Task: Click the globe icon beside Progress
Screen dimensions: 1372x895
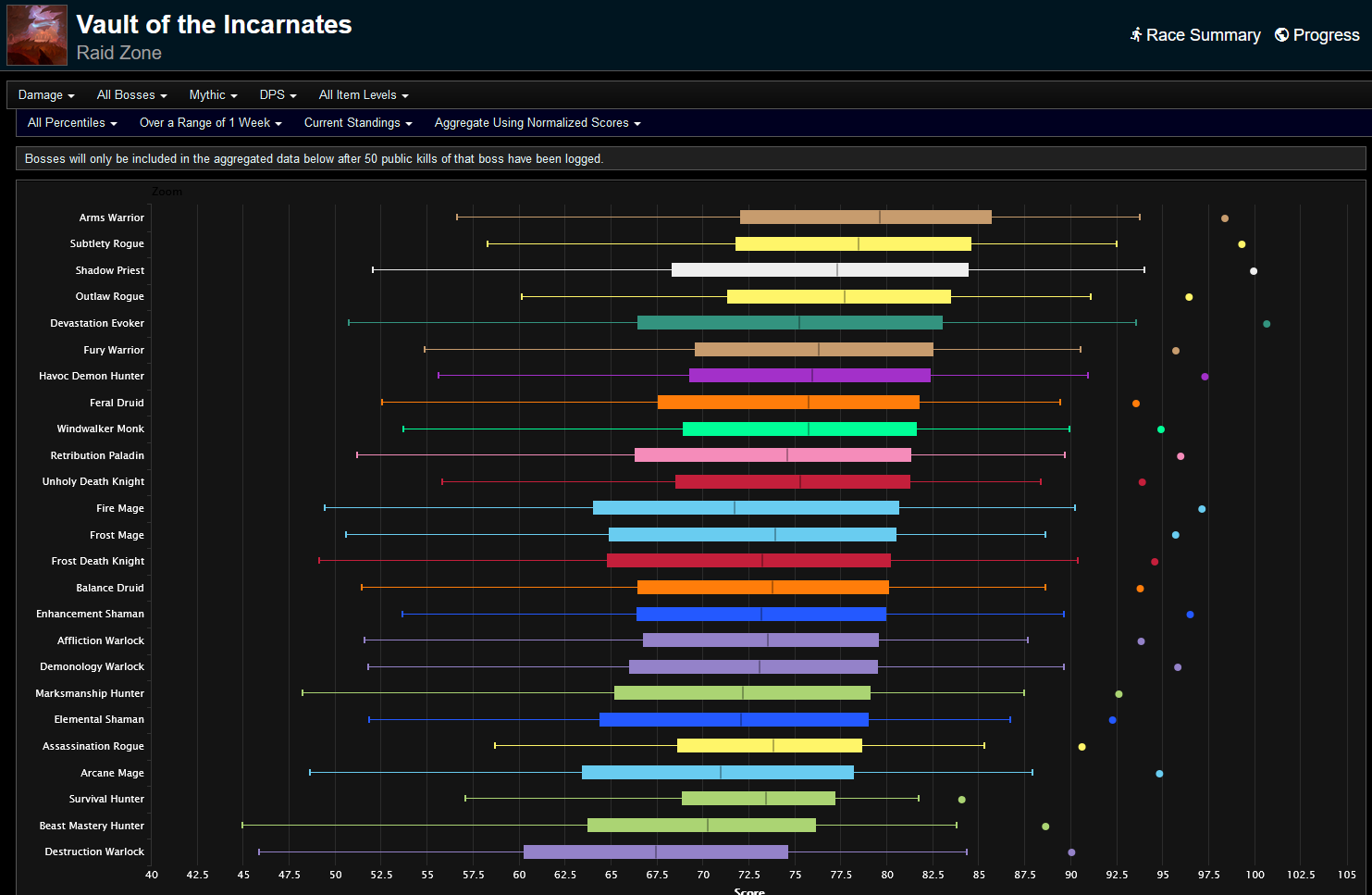Action: [1281, 34]
